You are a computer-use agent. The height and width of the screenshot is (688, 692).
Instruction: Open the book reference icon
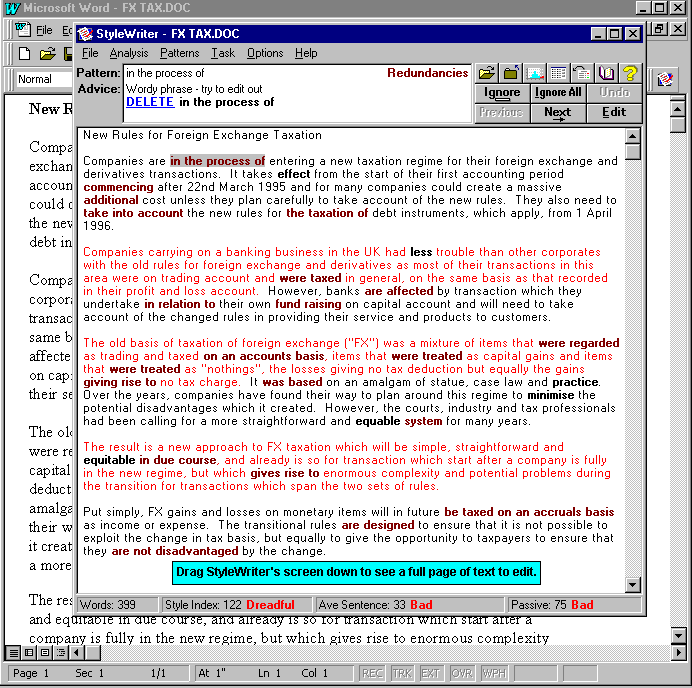(x=606, y=73)
